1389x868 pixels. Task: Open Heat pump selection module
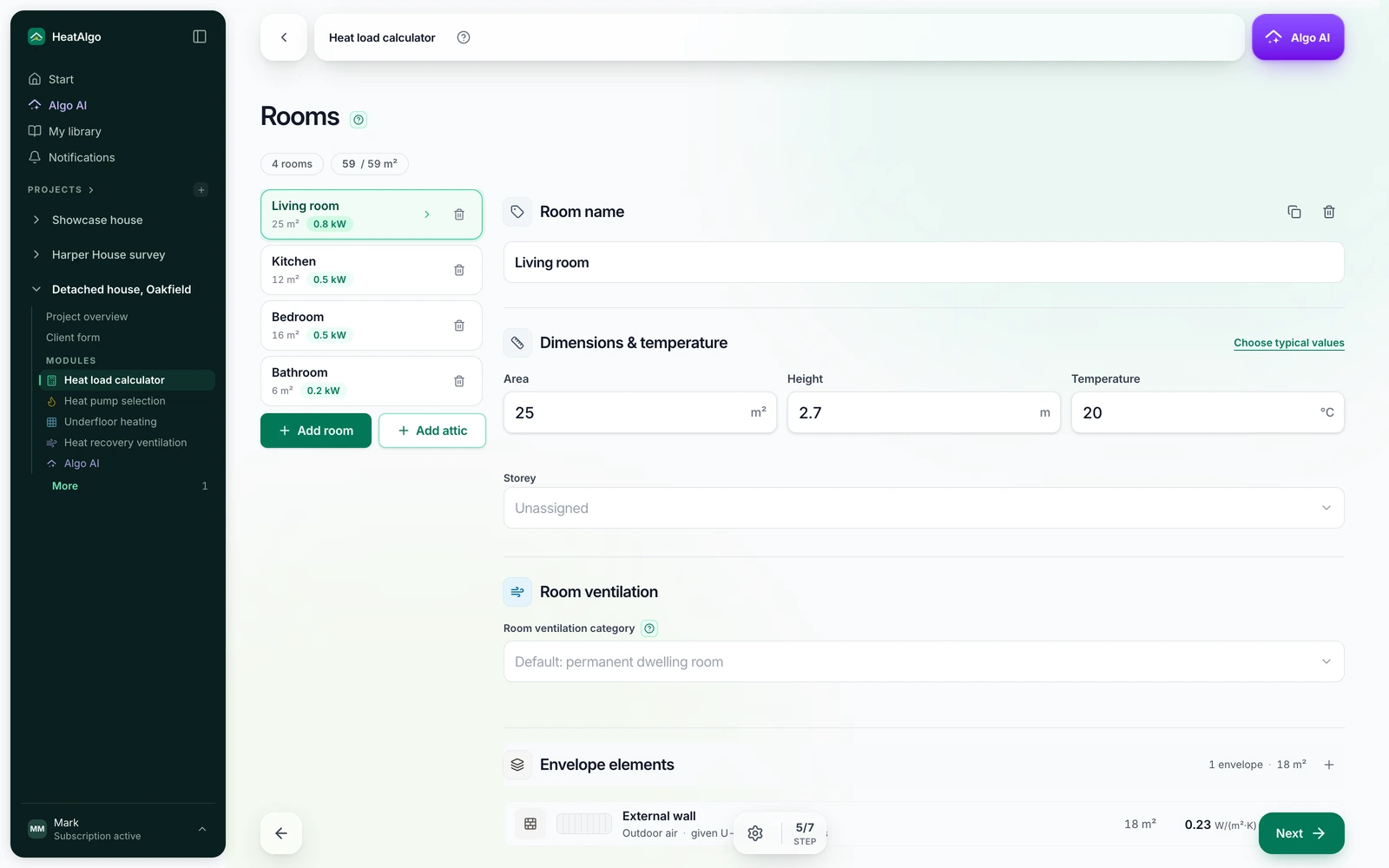(115, 401)
